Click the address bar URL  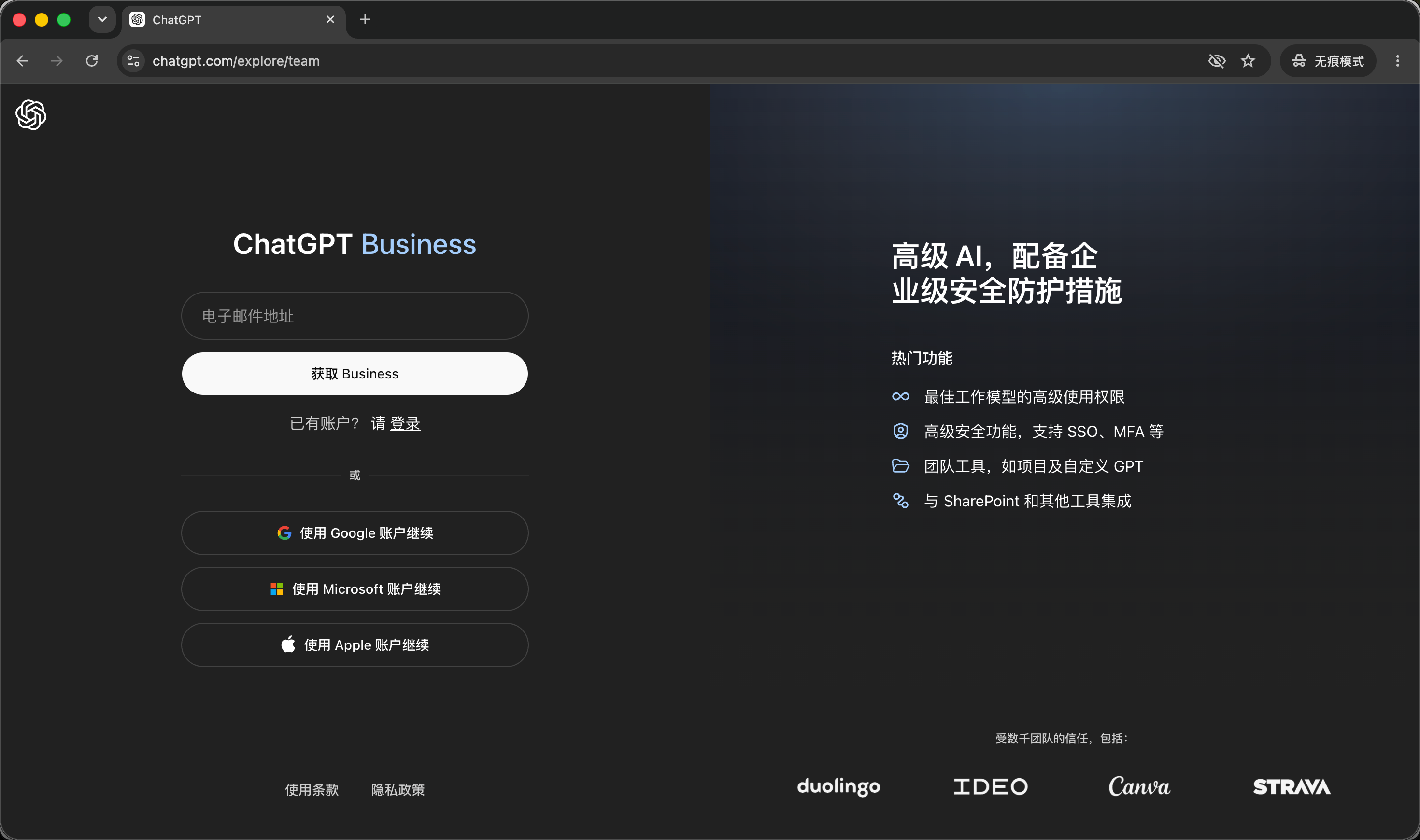click(x=236, y=61)
